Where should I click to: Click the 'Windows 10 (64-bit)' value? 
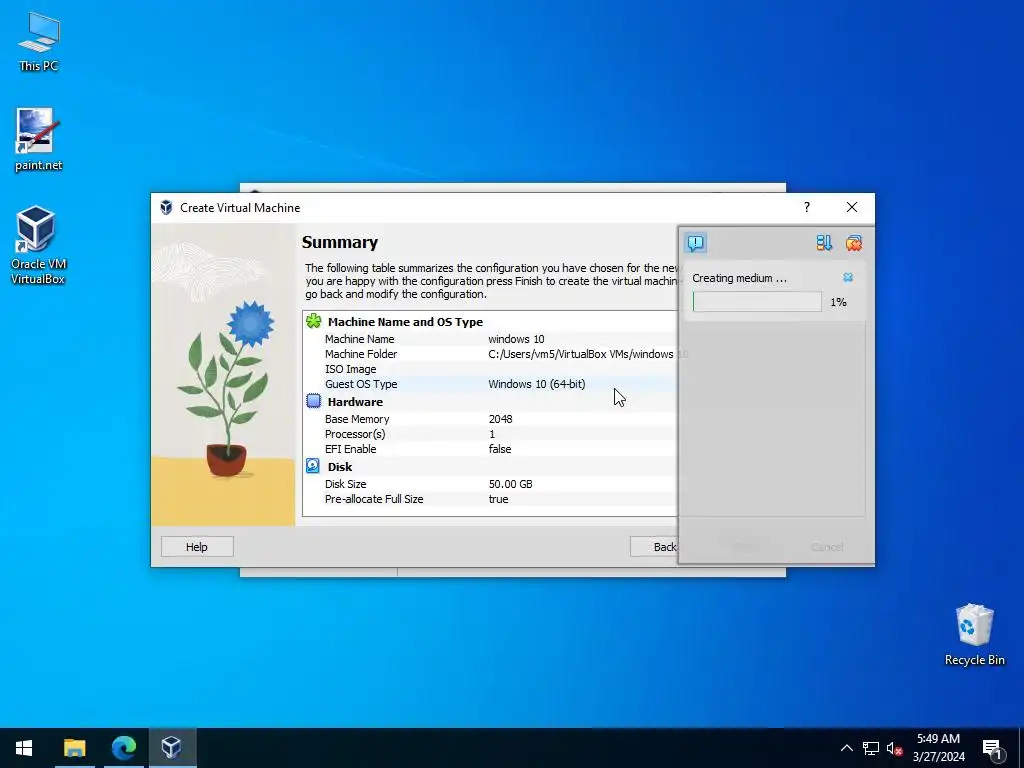(x=537, y=384)
